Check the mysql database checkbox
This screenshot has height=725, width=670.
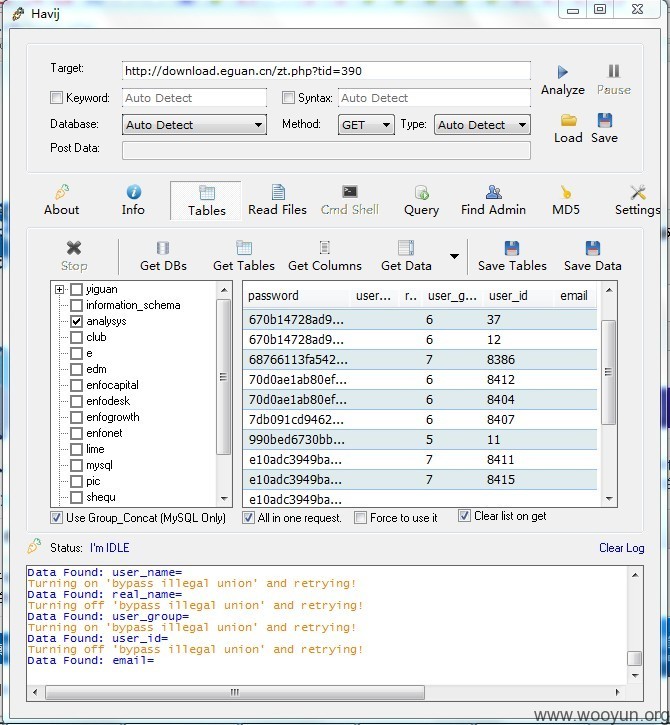click(x=76, y=465)
